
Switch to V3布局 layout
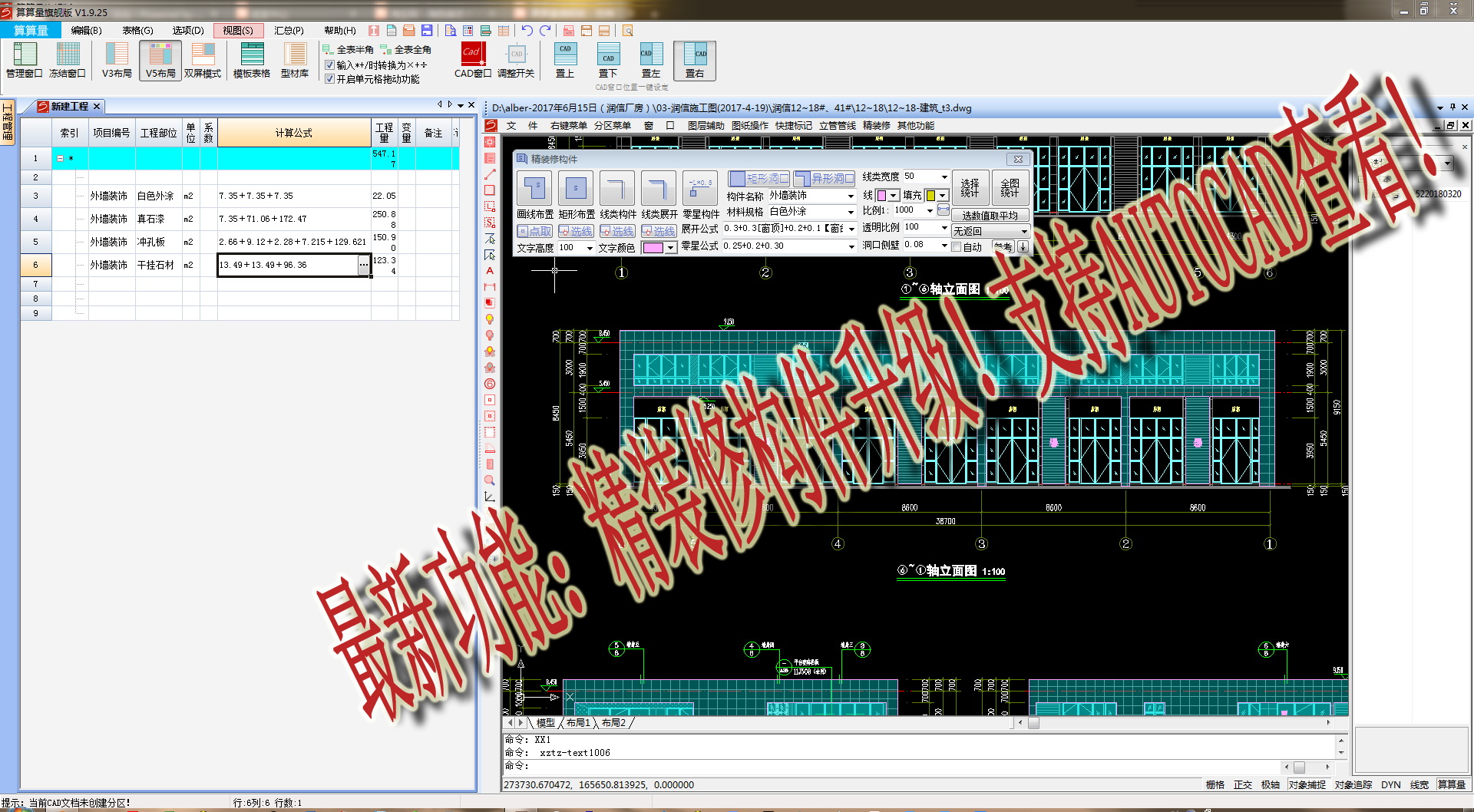117,60
